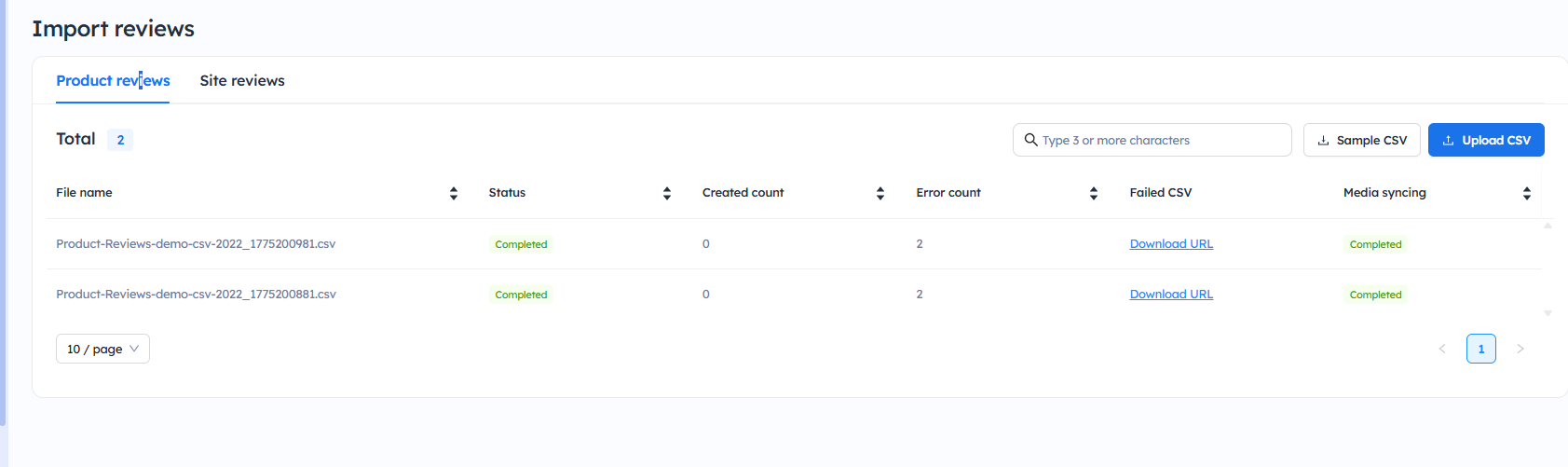Focus the search input field
The width and height of the screenshot is (1568, 467).
[1160, 140]
